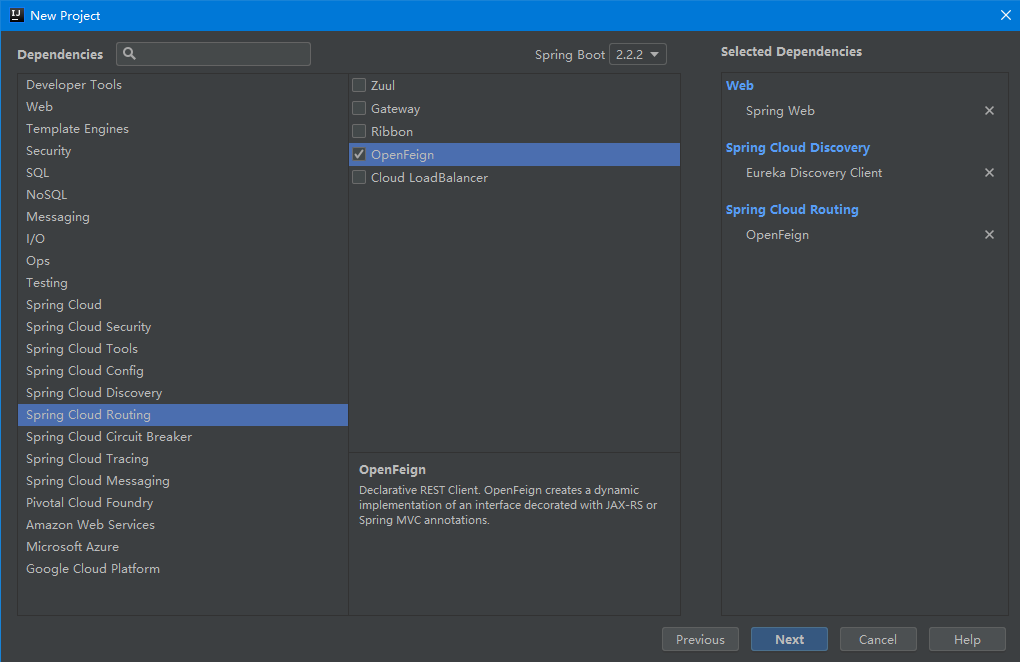Open Spring Cloud Tools category
The width and height of the screenshot is (1020, 662).
point(183,349)
